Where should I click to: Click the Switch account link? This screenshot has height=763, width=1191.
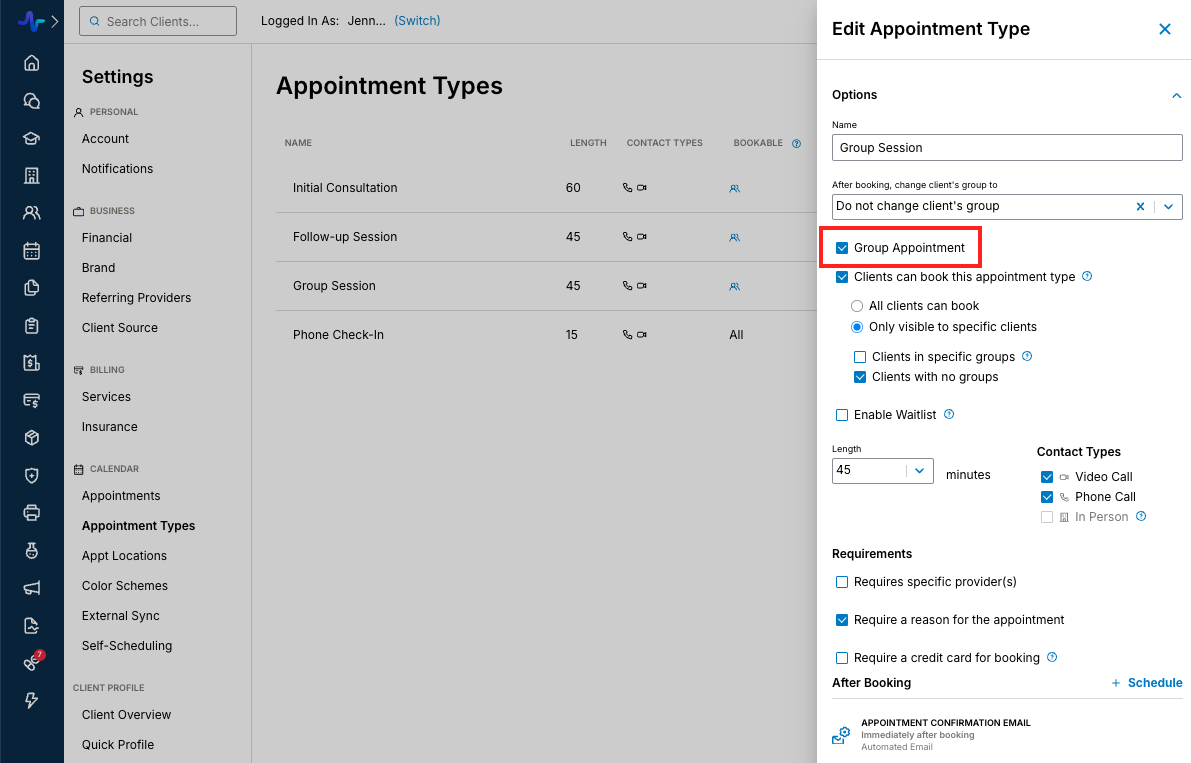click(x=417, y=20)
